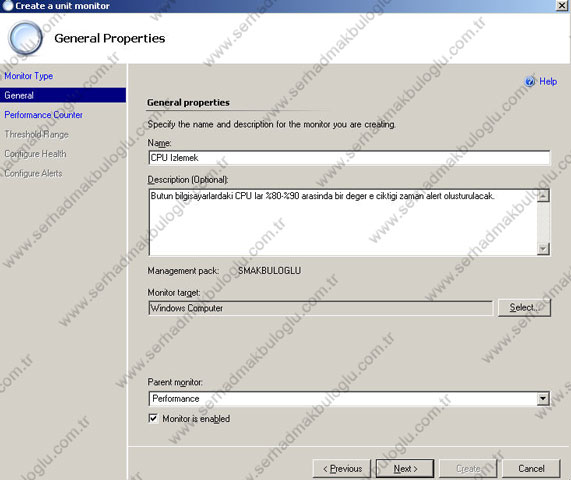This screenshot has width=571, height=480.
Task: Go back with the Previous button
Action: [342, 468]
